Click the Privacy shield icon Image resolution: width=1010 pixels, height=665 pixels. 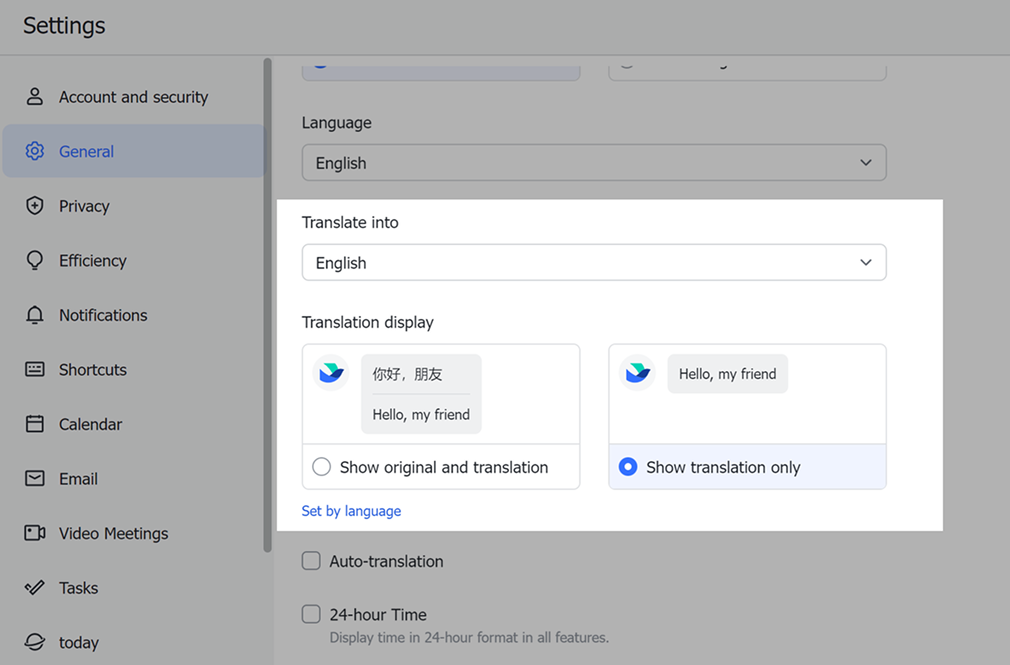[35, 206]
